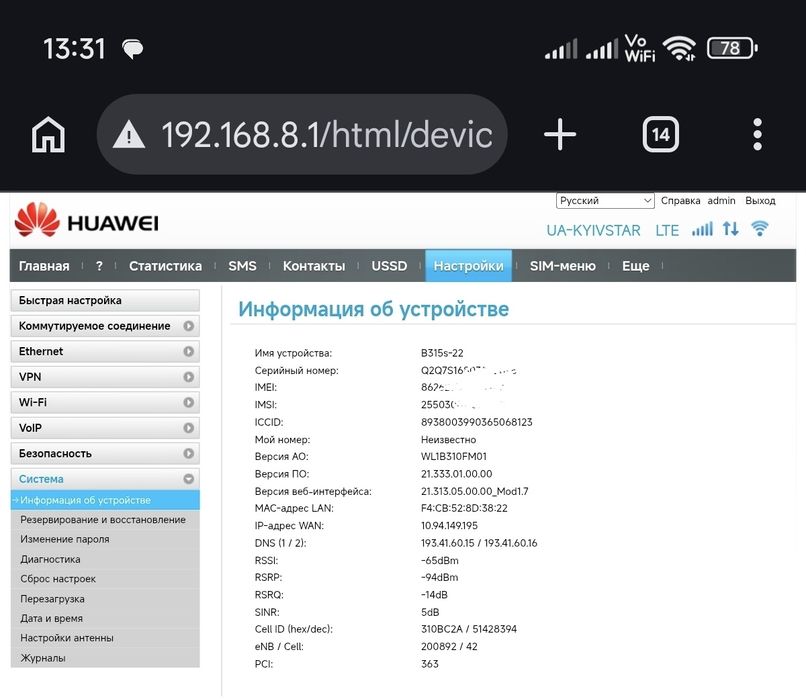Open Сброс настроек page
Viewport: 806px width, 699px height.
point(105,579)
